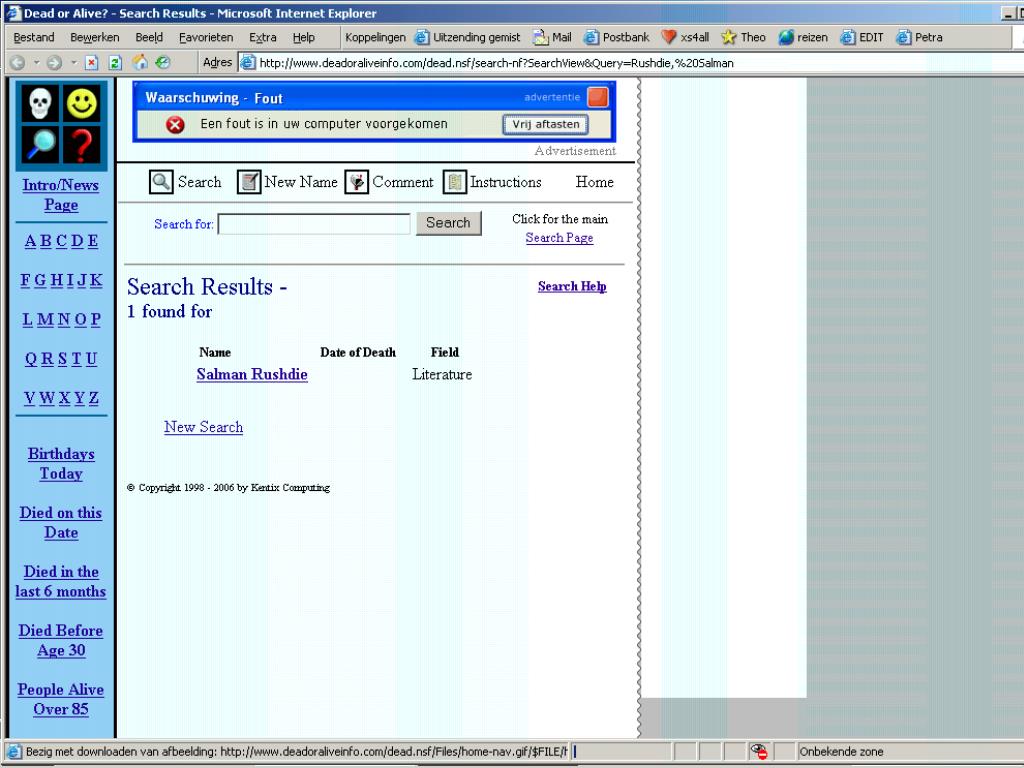Open the Favorieten menu
The image size is (1024, 768).
click(x=206, y=37)
